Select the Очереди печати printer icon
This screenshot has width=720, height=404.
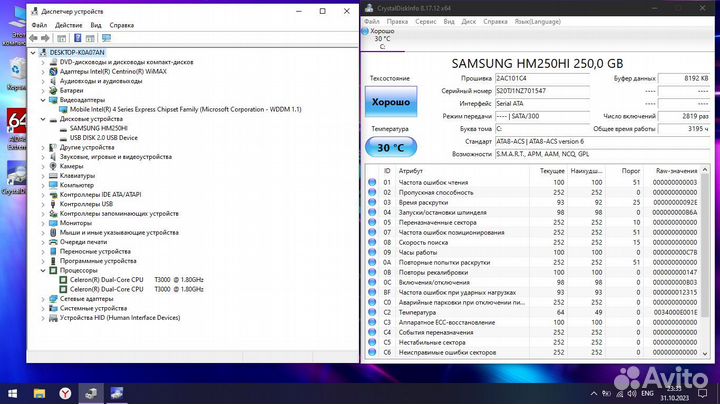point(53,242)
